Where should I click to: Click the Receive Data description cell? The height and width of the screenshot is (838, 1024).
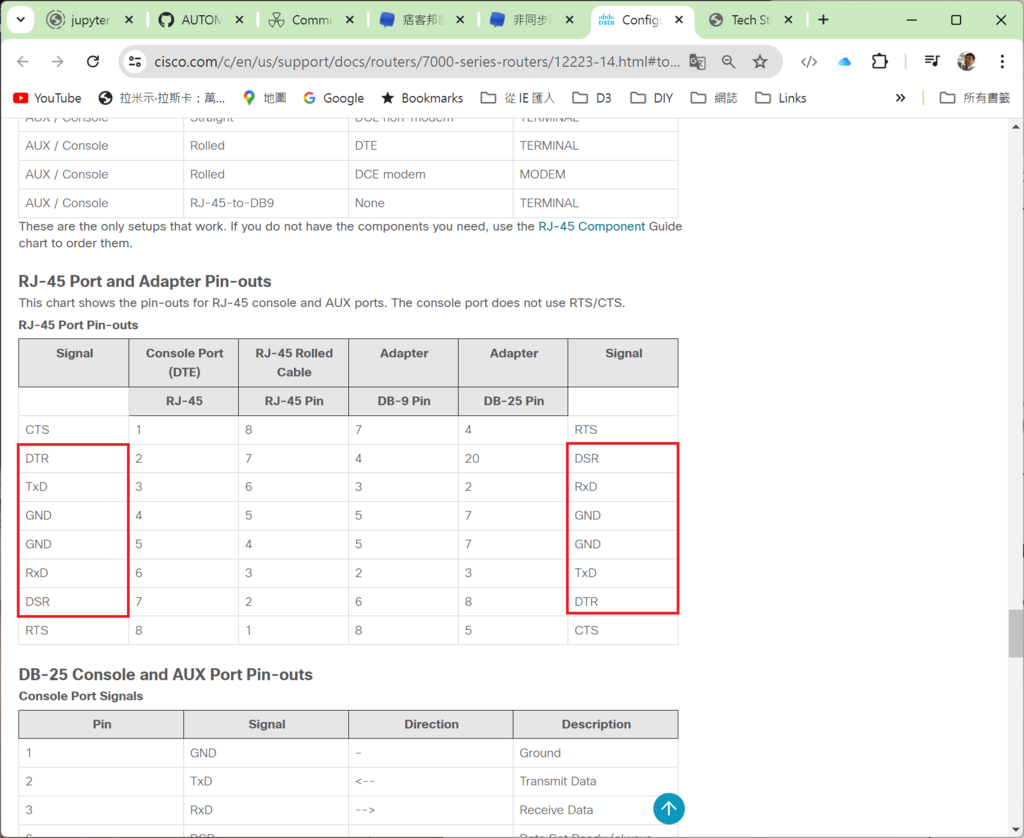click(x=595, y=810)
